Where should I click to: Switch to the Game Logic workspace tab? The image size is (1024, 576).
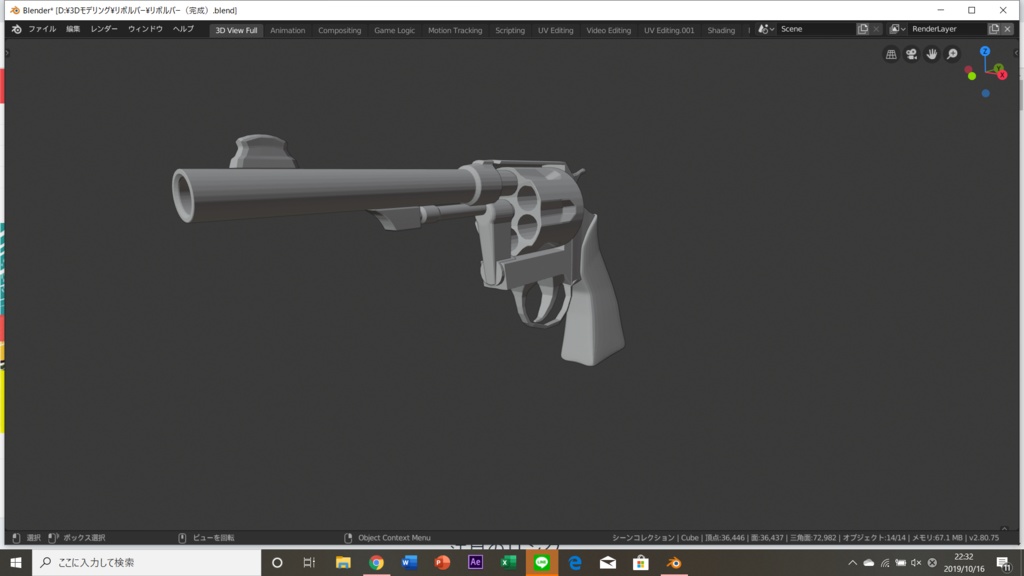click(x=394, y=30)
